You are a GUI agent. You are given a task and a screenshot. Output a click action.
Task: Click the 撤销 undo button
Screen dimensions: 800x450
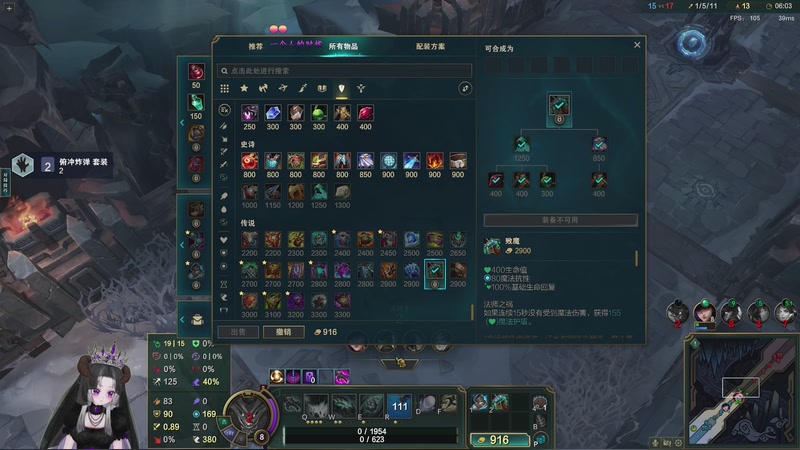click(x=284, y=332)
